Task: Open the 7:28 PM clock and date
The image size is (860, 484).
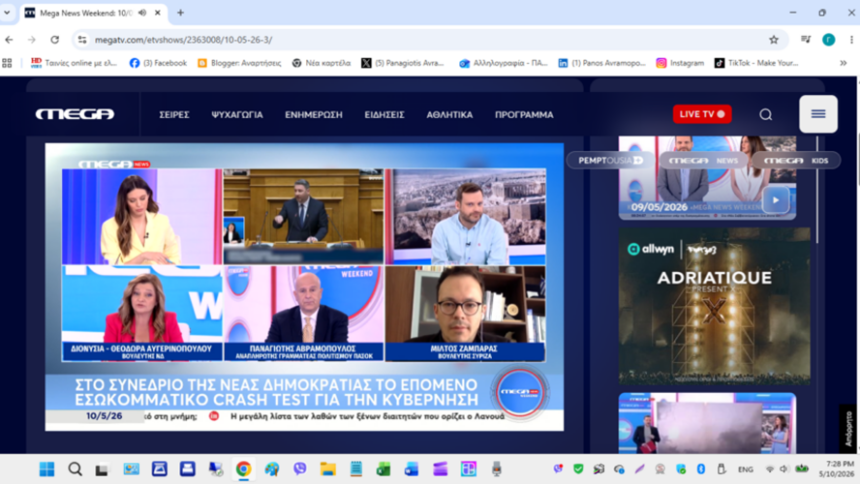Action: click(836, 469)
